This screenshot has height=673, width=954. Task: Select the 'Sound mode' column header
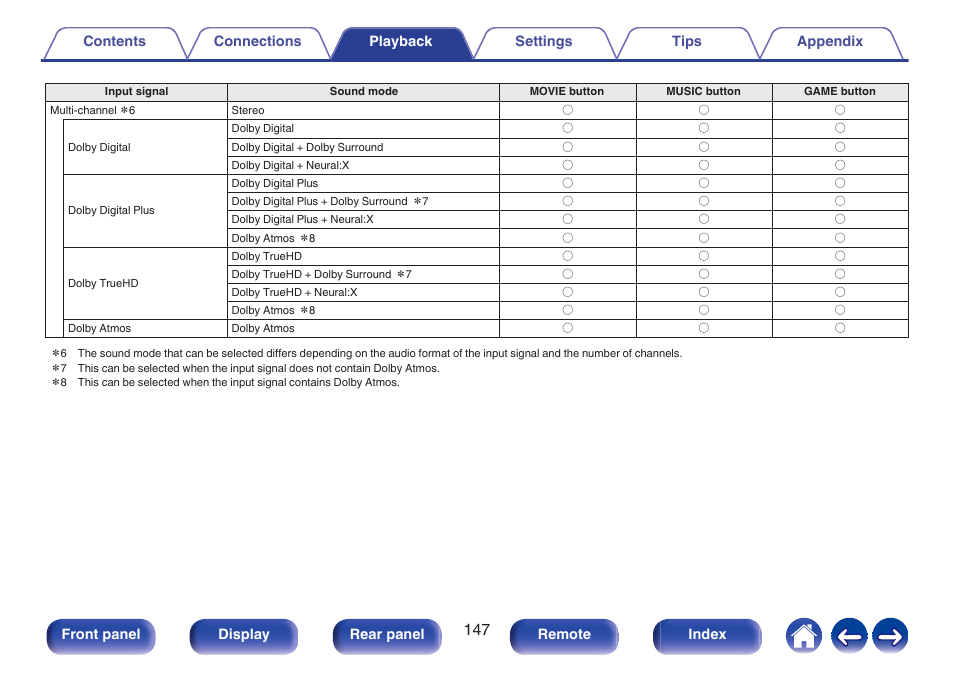point(363,92)
